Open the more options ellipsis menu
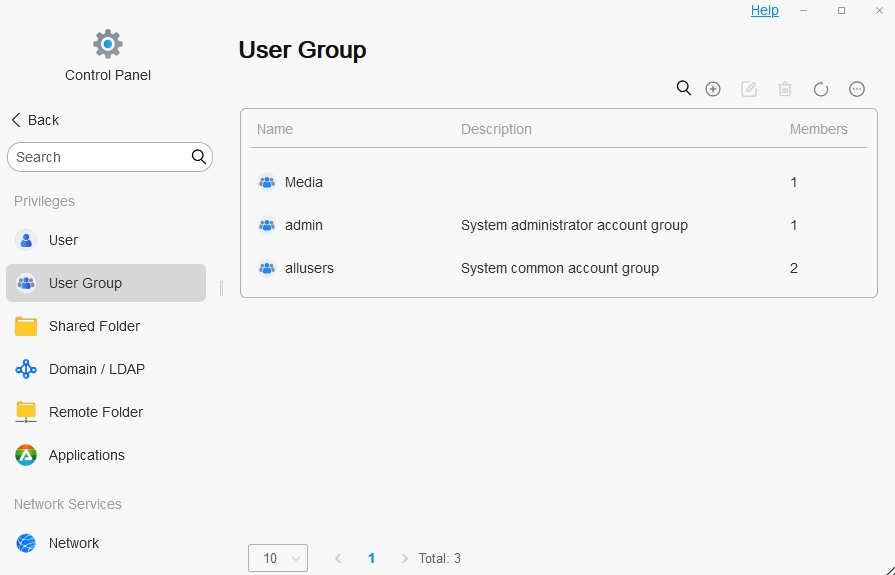This screenshot has width=895, height=575. pyautogui.click(x=857, y=89)
